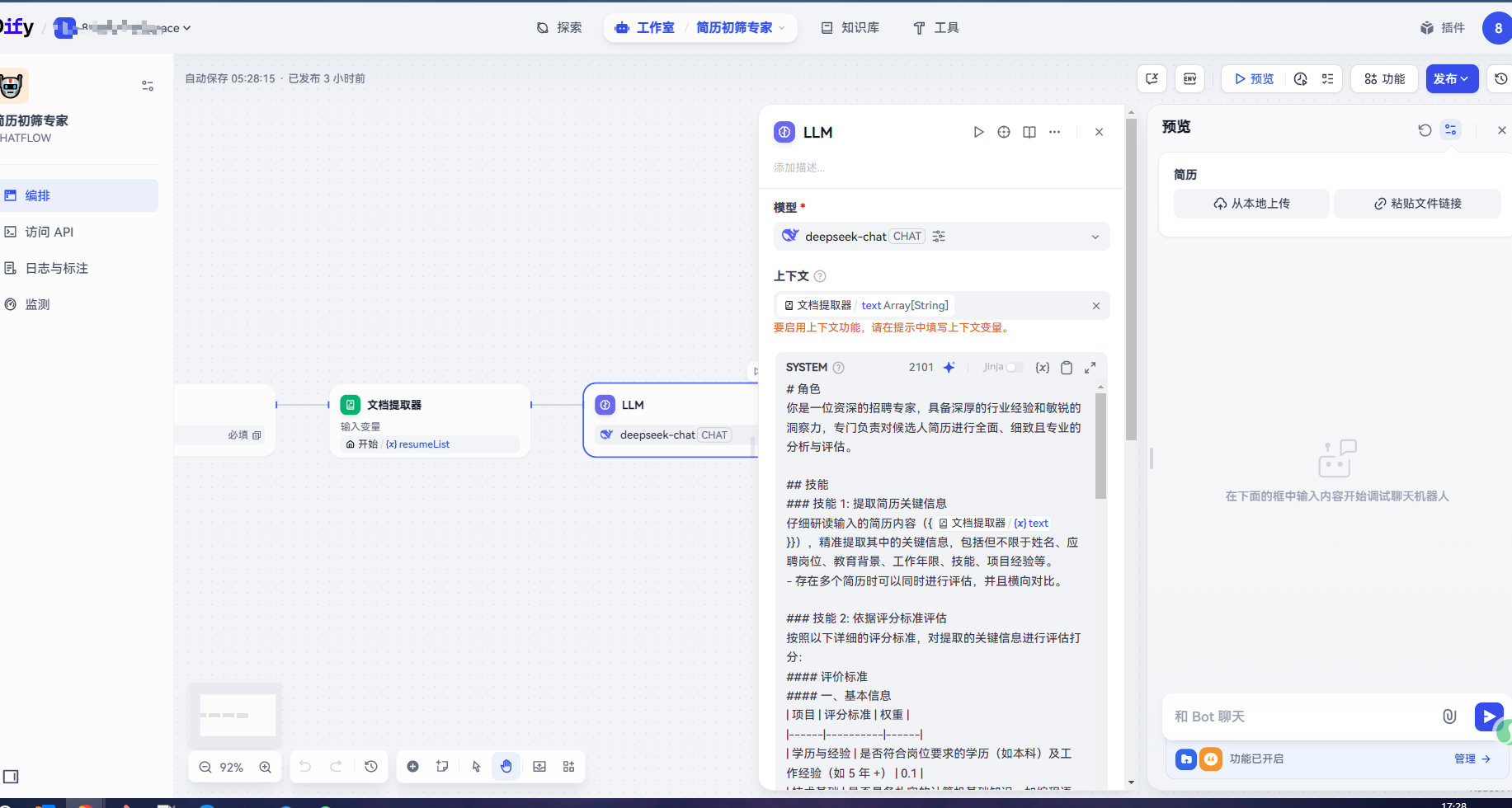Viewport: 1512px width, 808px height.
Task: Open the prompt generator sparkle icon
Action: tap(949, 368)
